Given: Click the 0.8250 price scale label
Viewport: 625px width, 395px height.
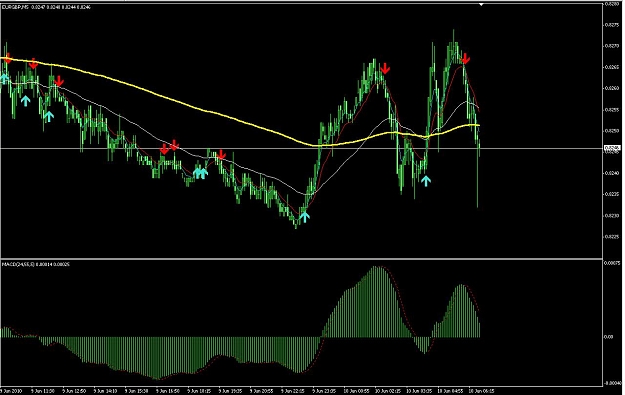Looking at the screenshot, I should click(x=612, y=131).
